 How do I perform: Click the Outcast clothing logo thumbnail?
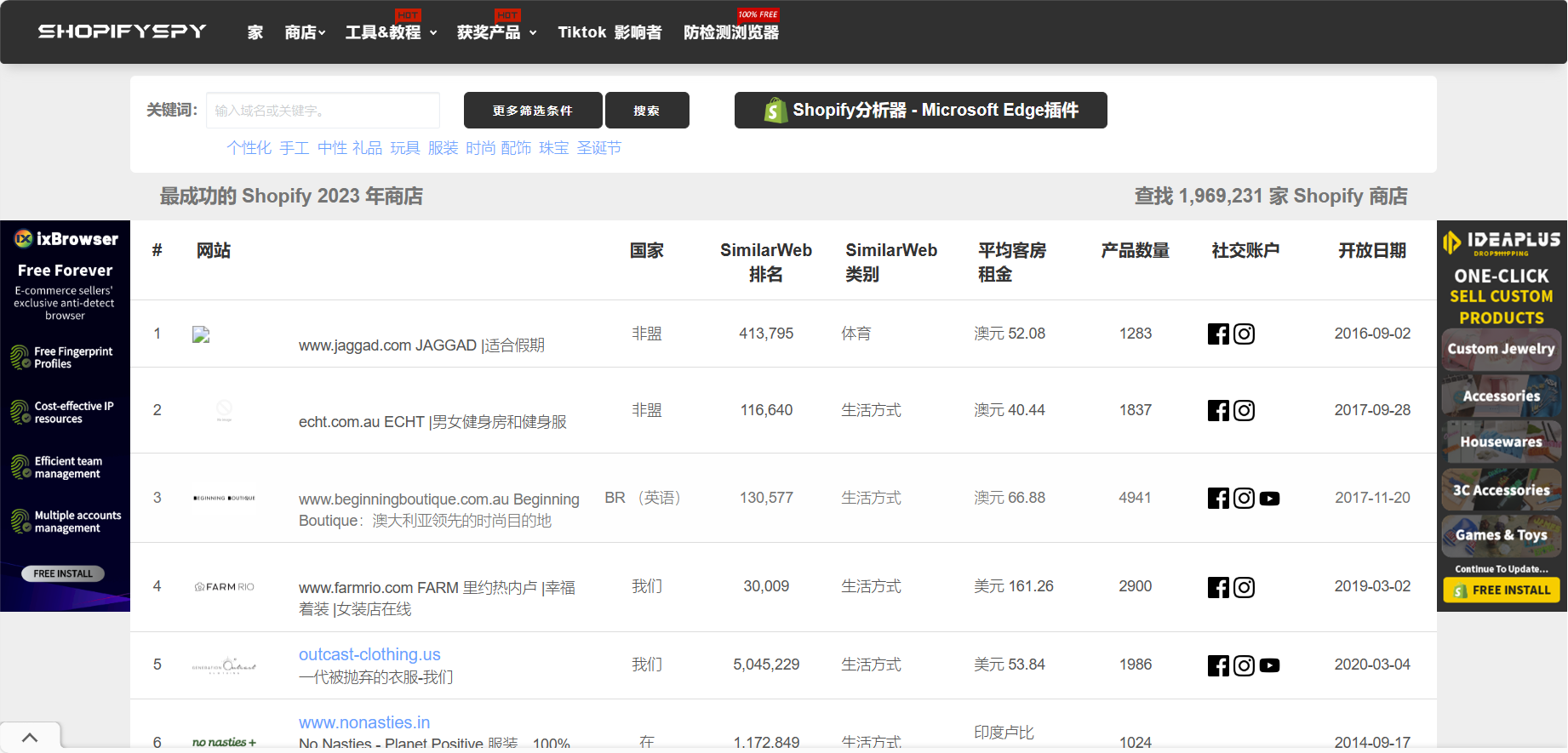(225, 665)
